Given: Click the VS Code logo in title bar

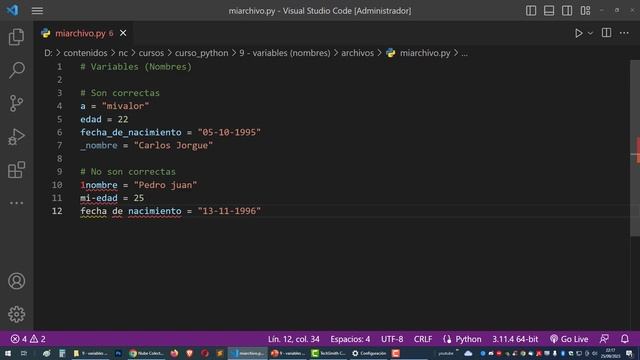Looking at the screenshot, I should (x=12, y=10).
